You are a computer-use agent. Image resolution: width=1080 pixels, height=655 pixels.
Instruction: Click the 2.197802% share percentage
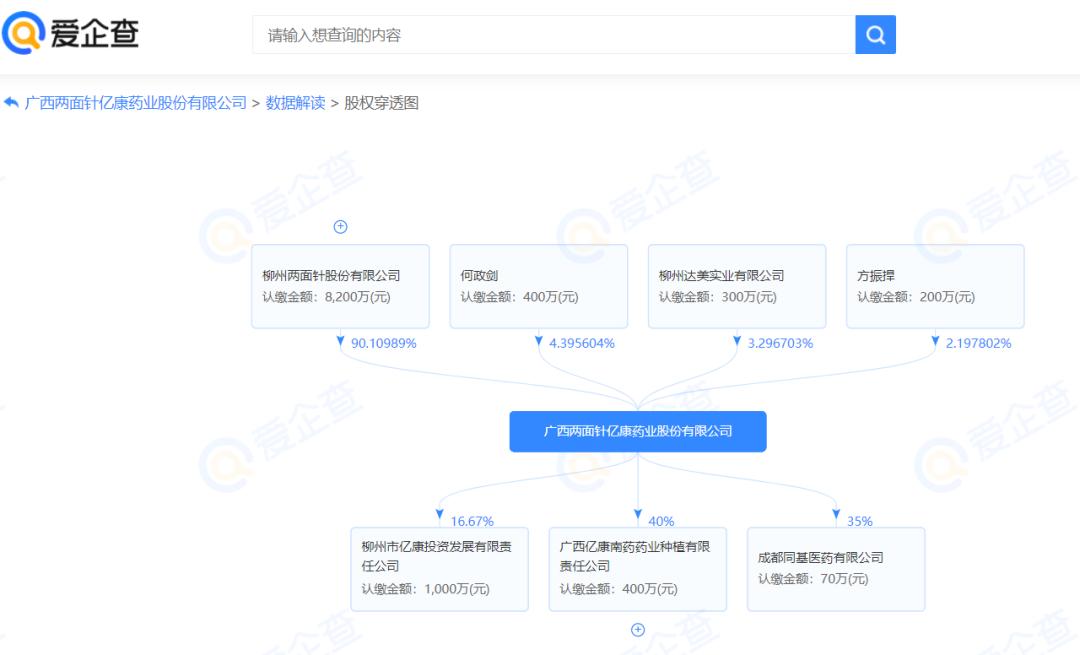979,343
